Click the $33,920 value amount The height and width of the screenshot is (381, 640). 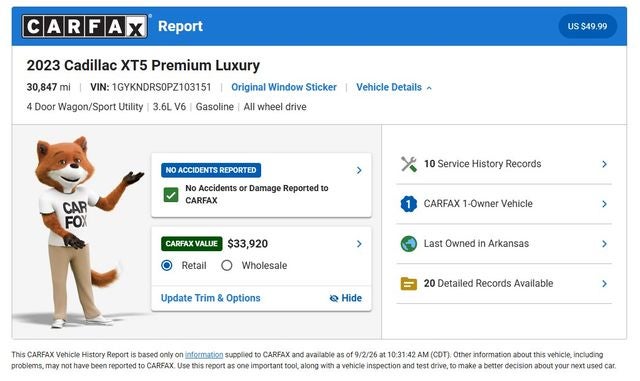(247, 244)
